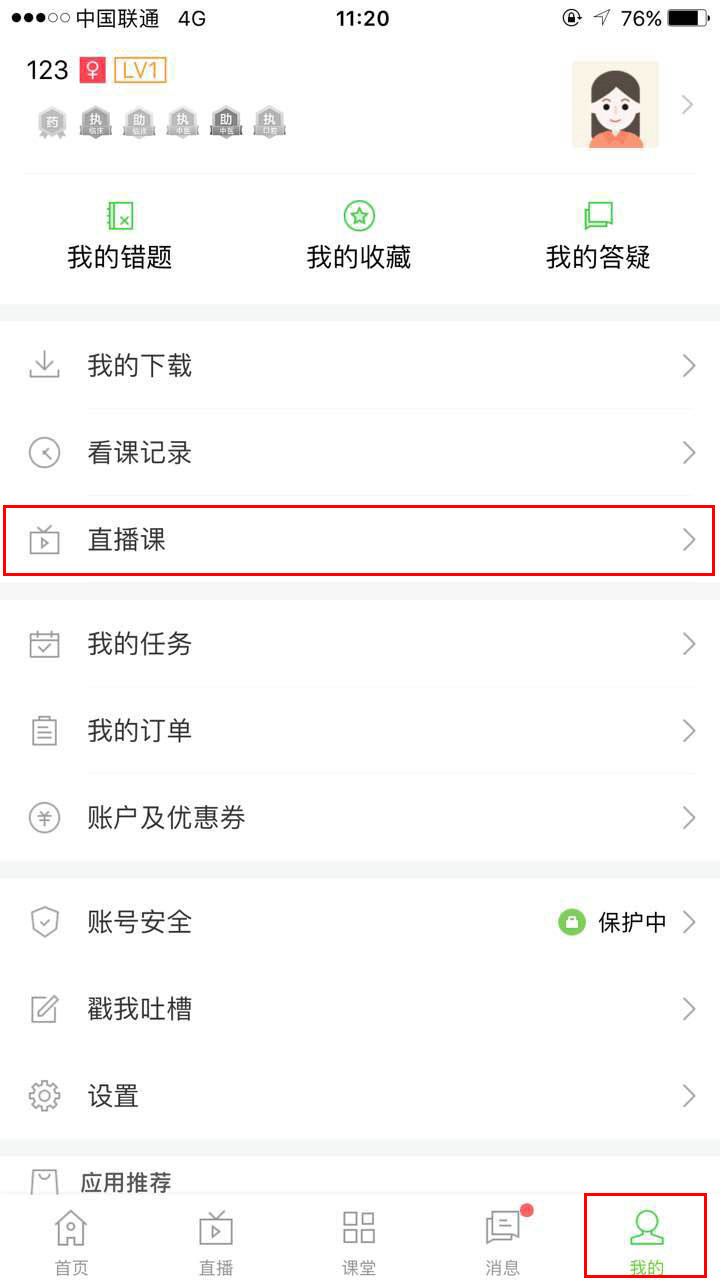Open 我的错题 (my wrong questions)
The height and width of the screenshot is (1280, 720).
tap(120, 235)
